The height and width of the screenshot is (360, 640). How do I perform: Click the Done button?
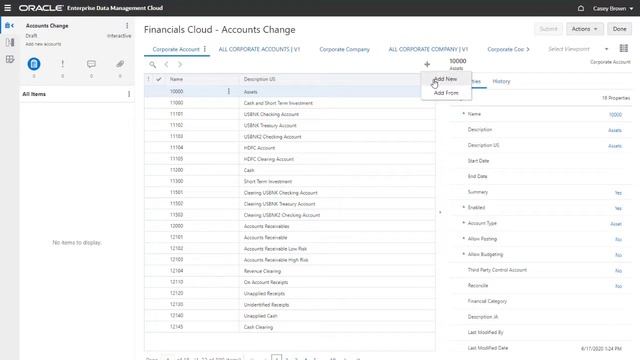(x=620, y=29)
